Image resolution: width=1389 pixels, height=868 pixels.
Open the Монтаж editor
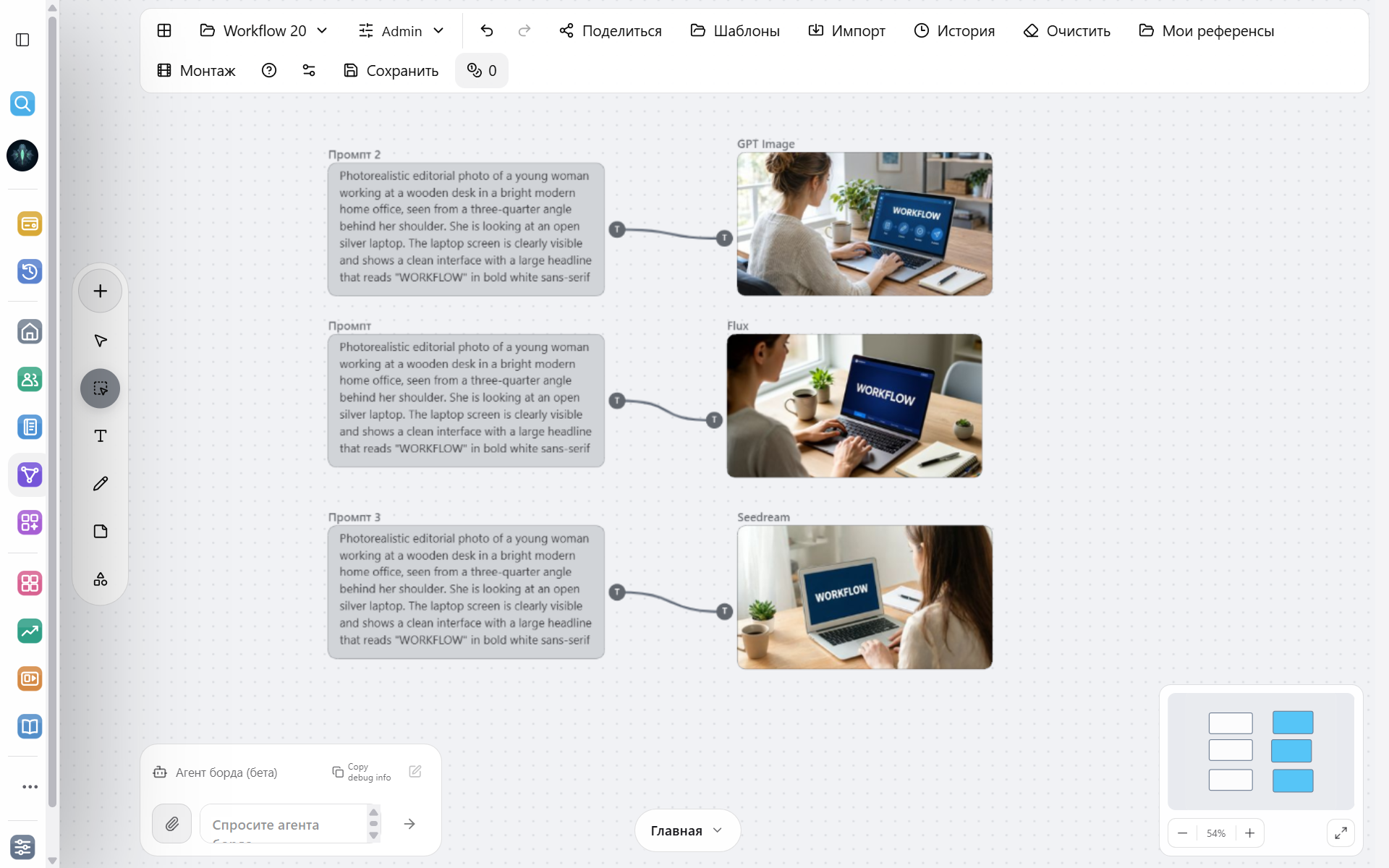coord(197,70)
